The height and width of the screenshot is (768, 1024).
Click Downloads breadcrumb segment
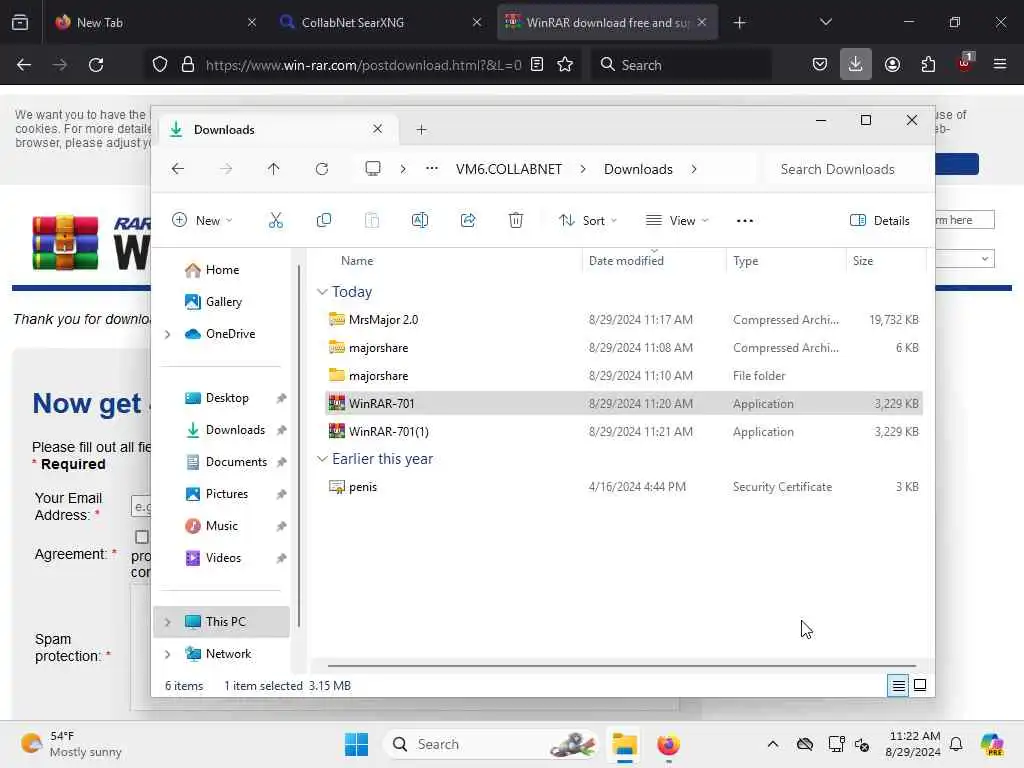[638, 169]
